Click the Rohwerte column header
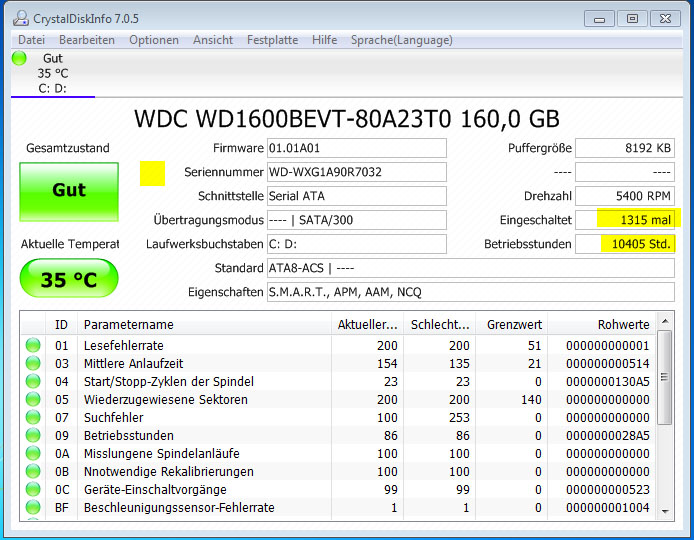The width and height of the screenshot is (694, 540). [601, 324]
